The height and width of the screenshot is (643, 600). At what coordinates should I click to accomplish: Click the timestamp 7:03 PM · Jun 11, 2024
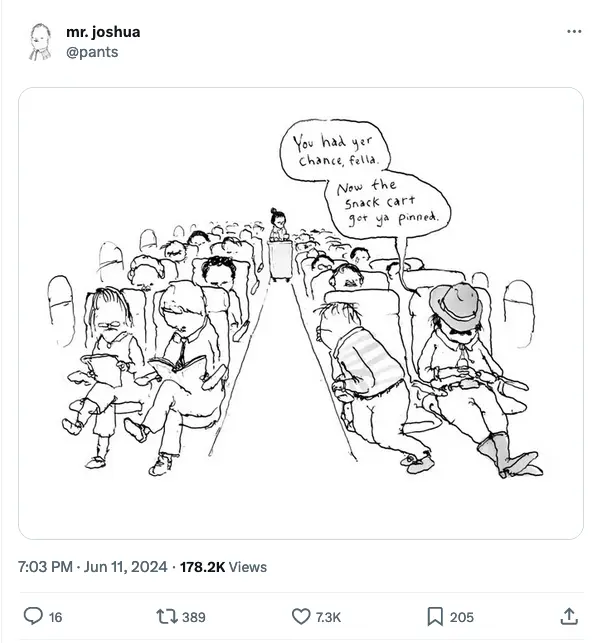[94, 567]
